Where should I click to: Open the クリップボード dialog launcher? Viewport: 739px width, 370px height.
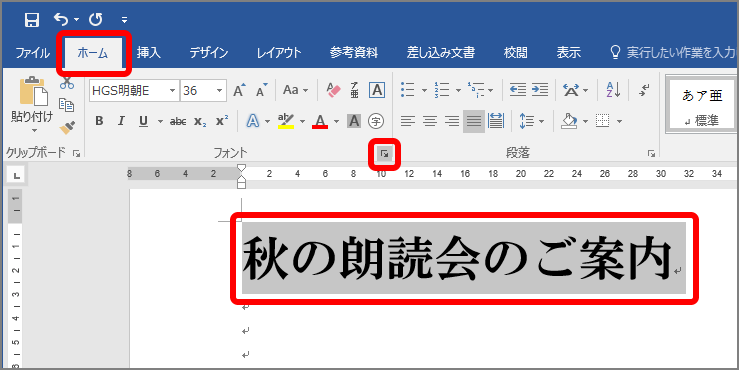[x=76, y=153]
